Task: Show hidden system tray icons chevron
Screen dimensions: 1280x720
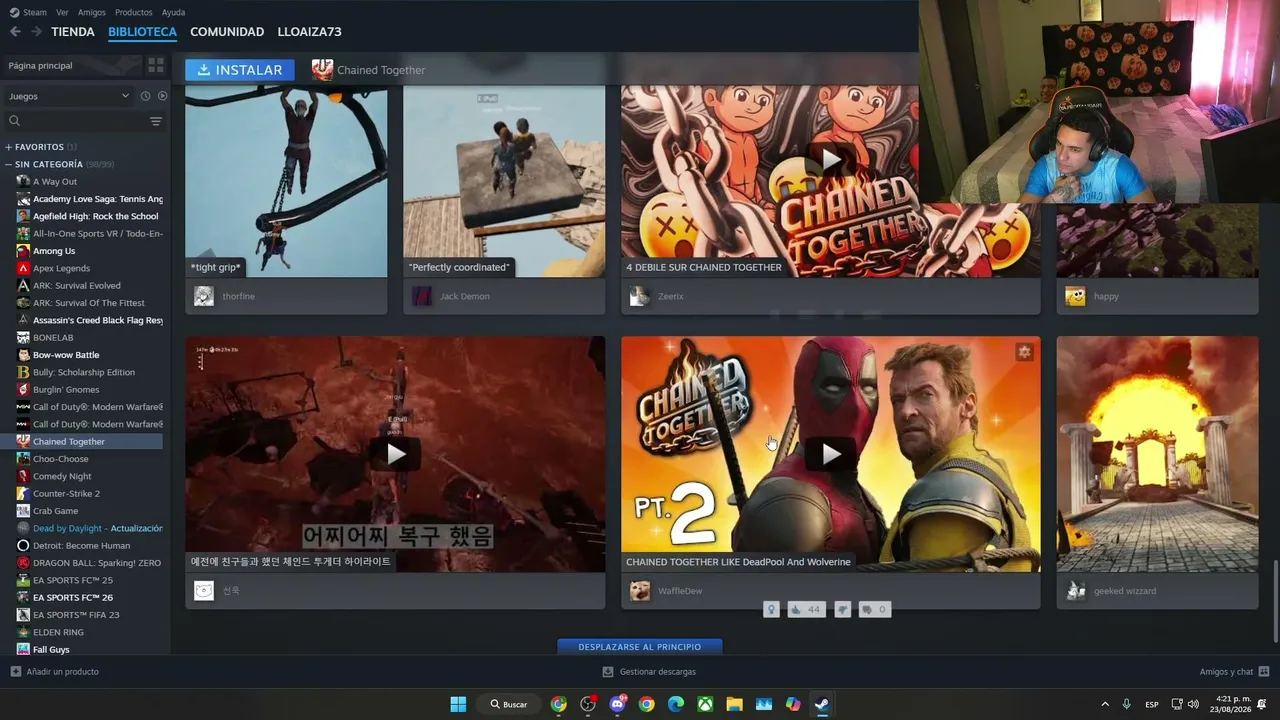Action: (x=1105, y=704)
